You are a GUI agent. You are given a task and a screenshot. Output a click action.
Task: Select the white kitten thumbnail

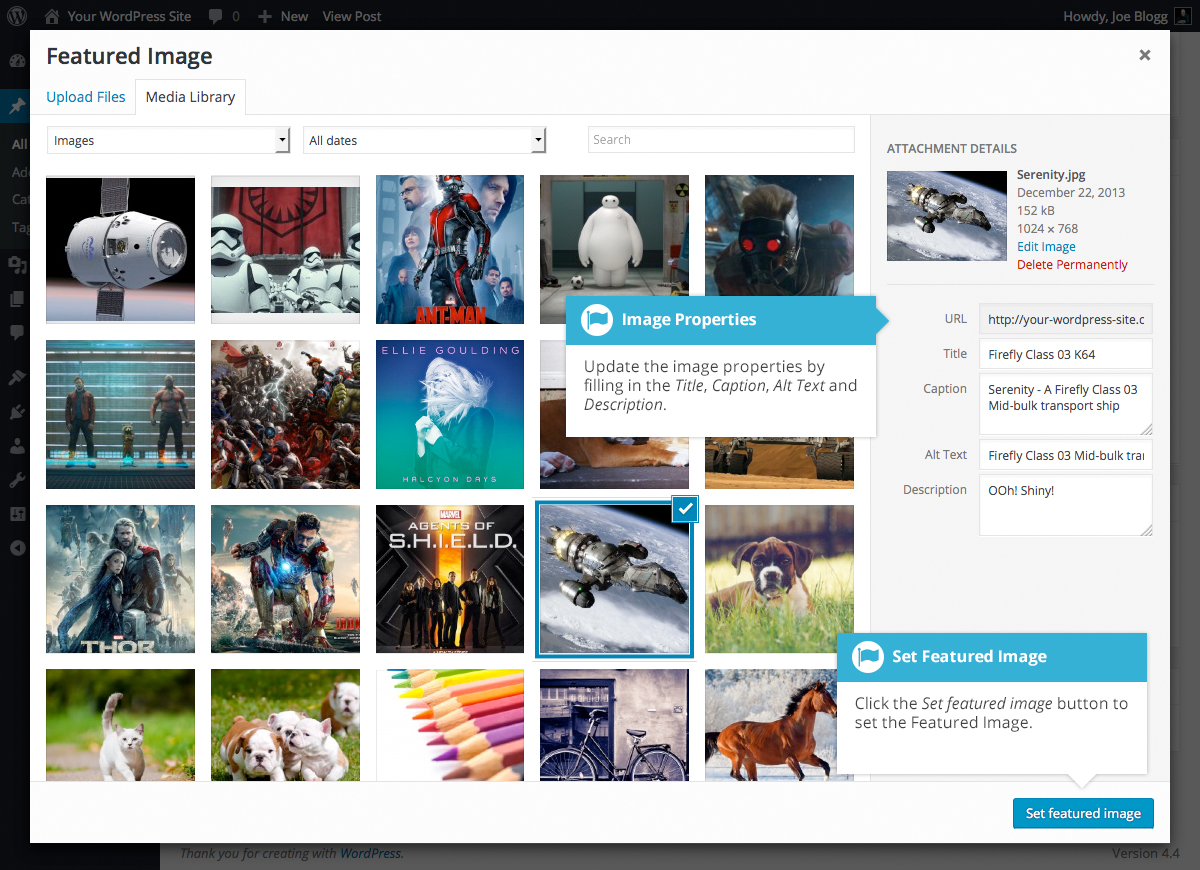tap(120, 725)
